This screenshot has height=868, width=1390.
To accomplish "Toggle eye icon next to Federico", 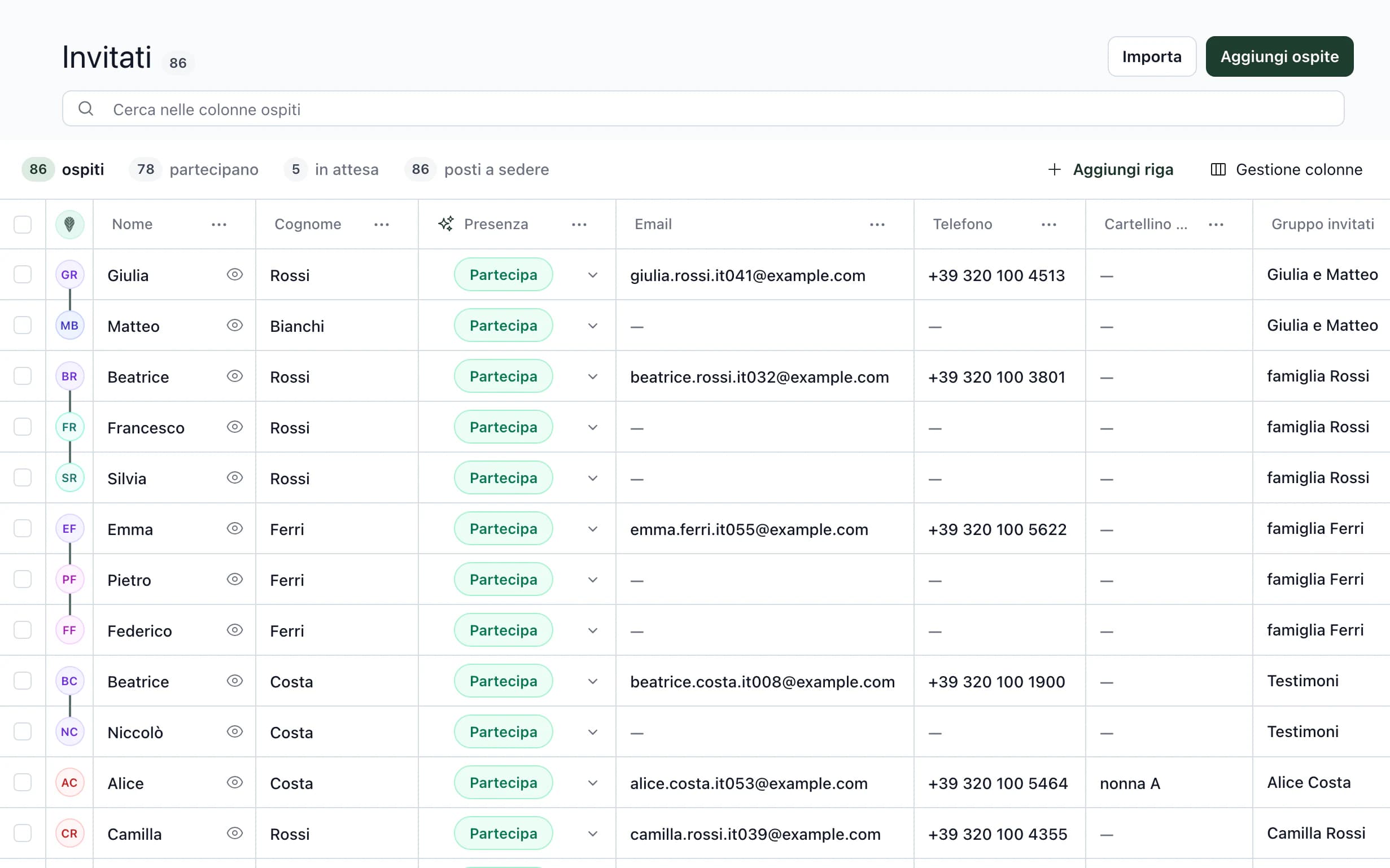I will [x=234, y=630].
